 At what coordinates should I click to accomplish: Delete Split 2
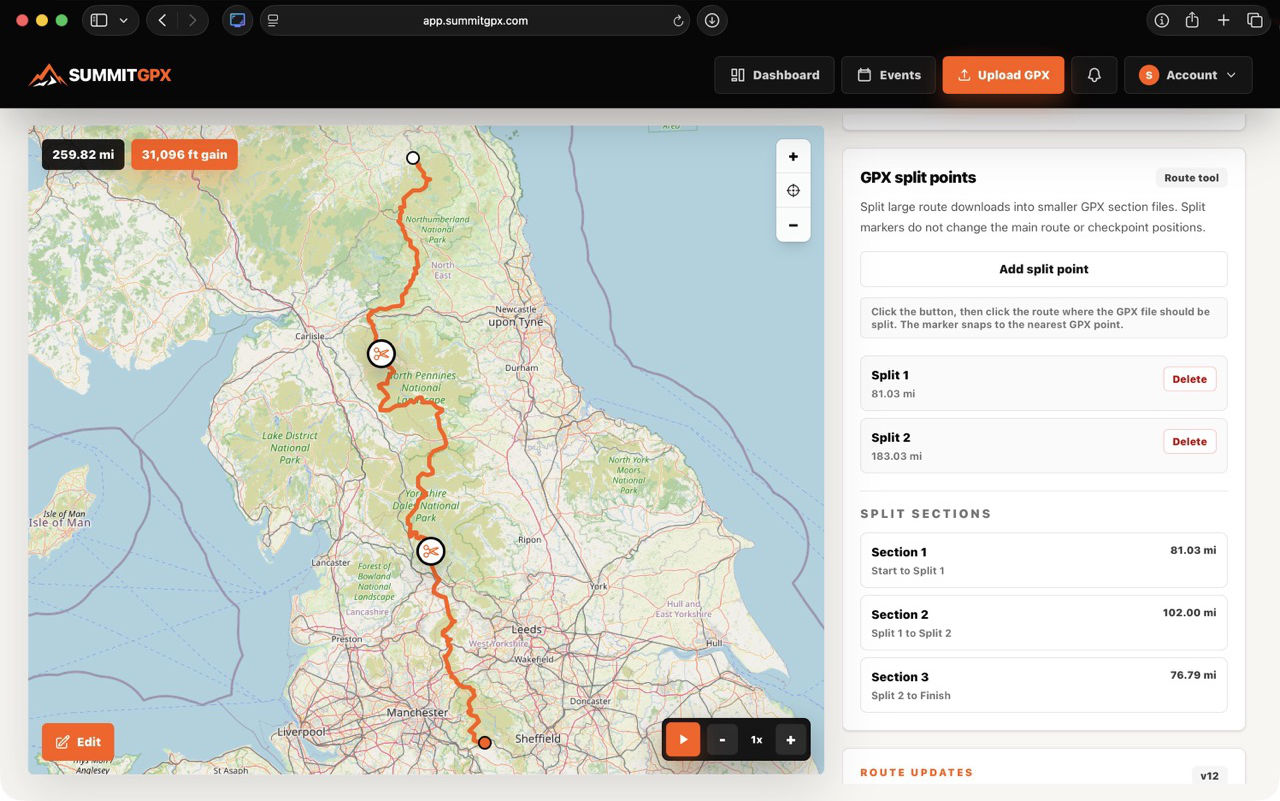tap(1189, 441)
